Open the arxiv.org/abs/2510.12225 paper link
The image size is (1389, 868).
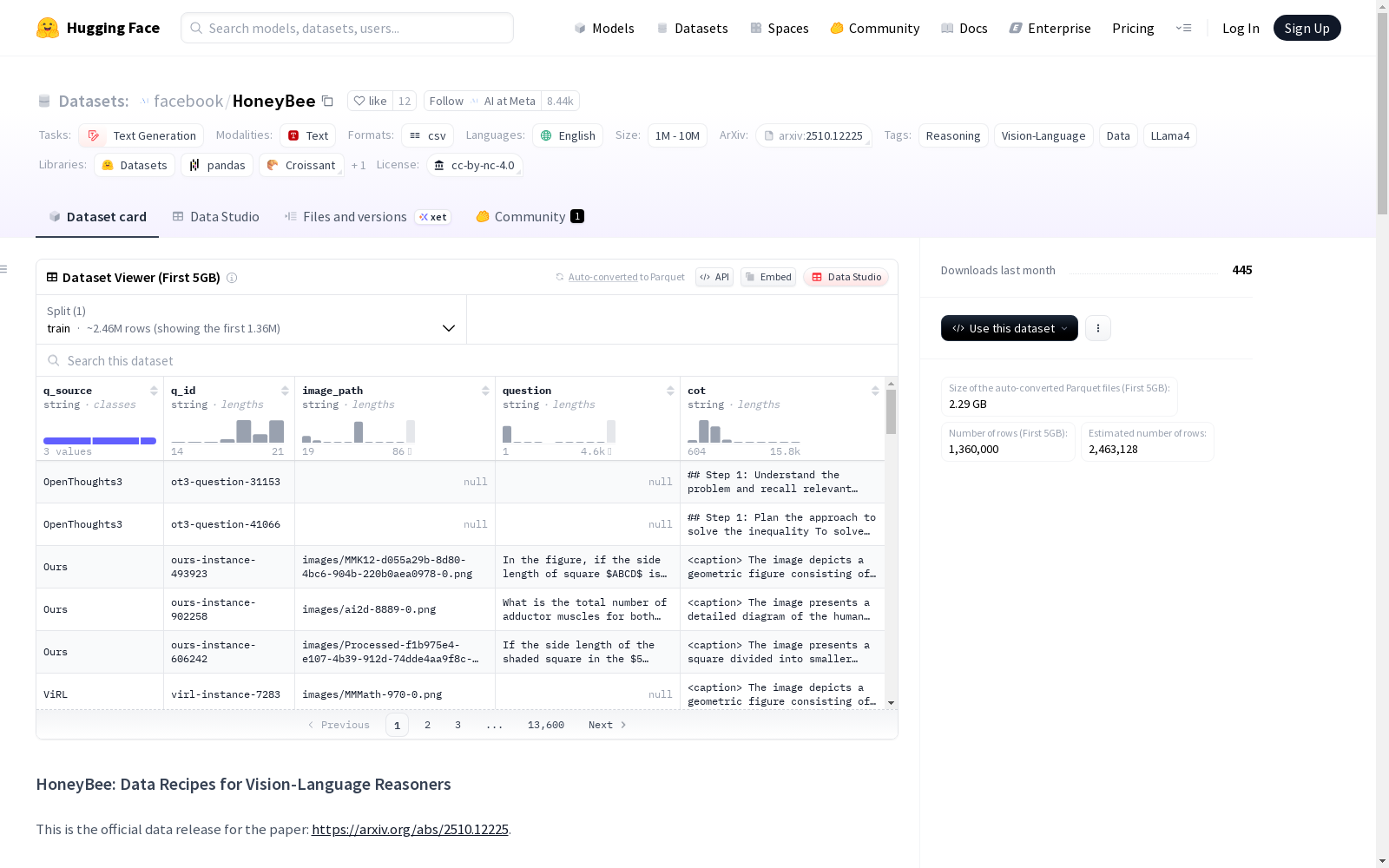[410, 829]
